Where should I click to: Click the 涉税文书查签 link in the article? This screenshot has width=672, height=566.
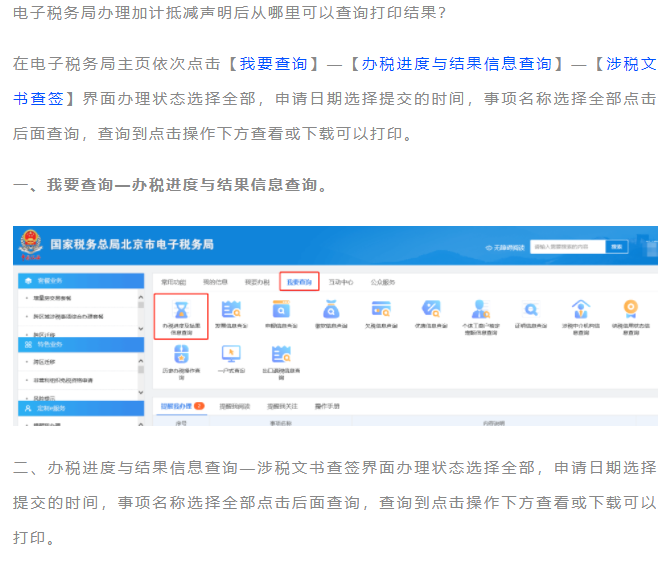pyautogui.click(x=40, y=99)
